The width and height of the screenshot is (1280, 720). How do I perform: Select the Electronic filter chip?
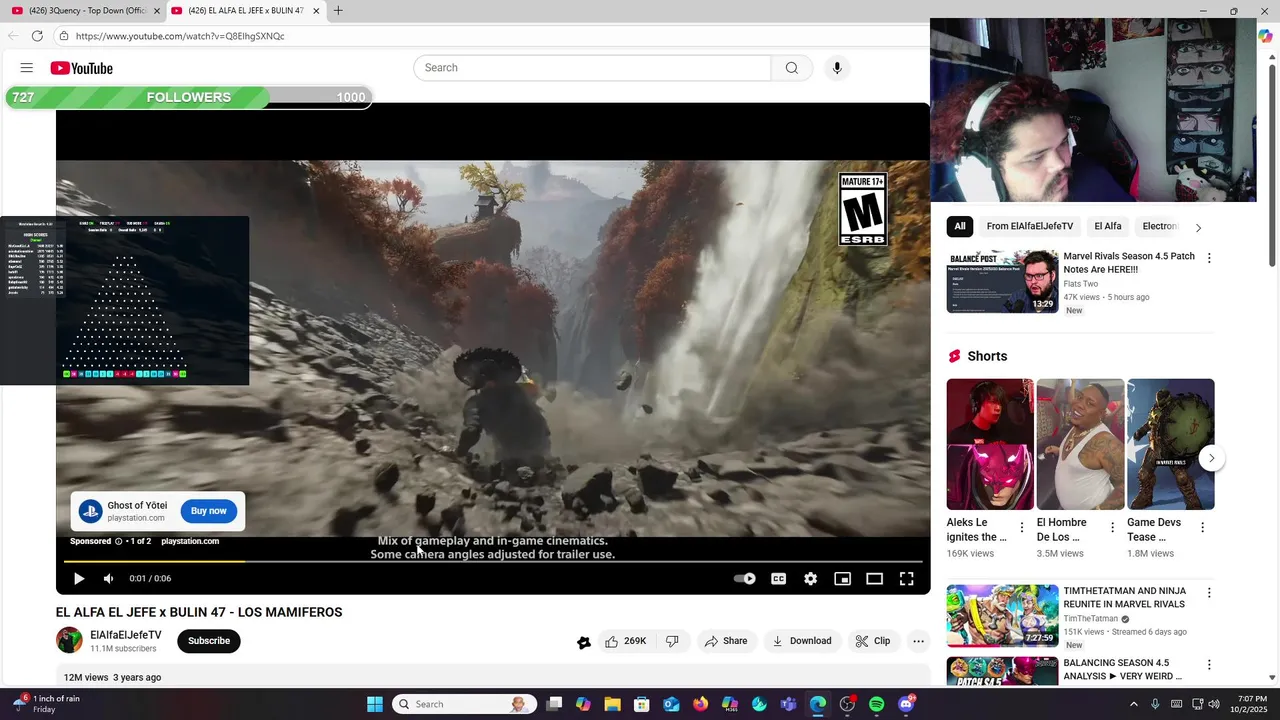click(x=1160, y=226)
